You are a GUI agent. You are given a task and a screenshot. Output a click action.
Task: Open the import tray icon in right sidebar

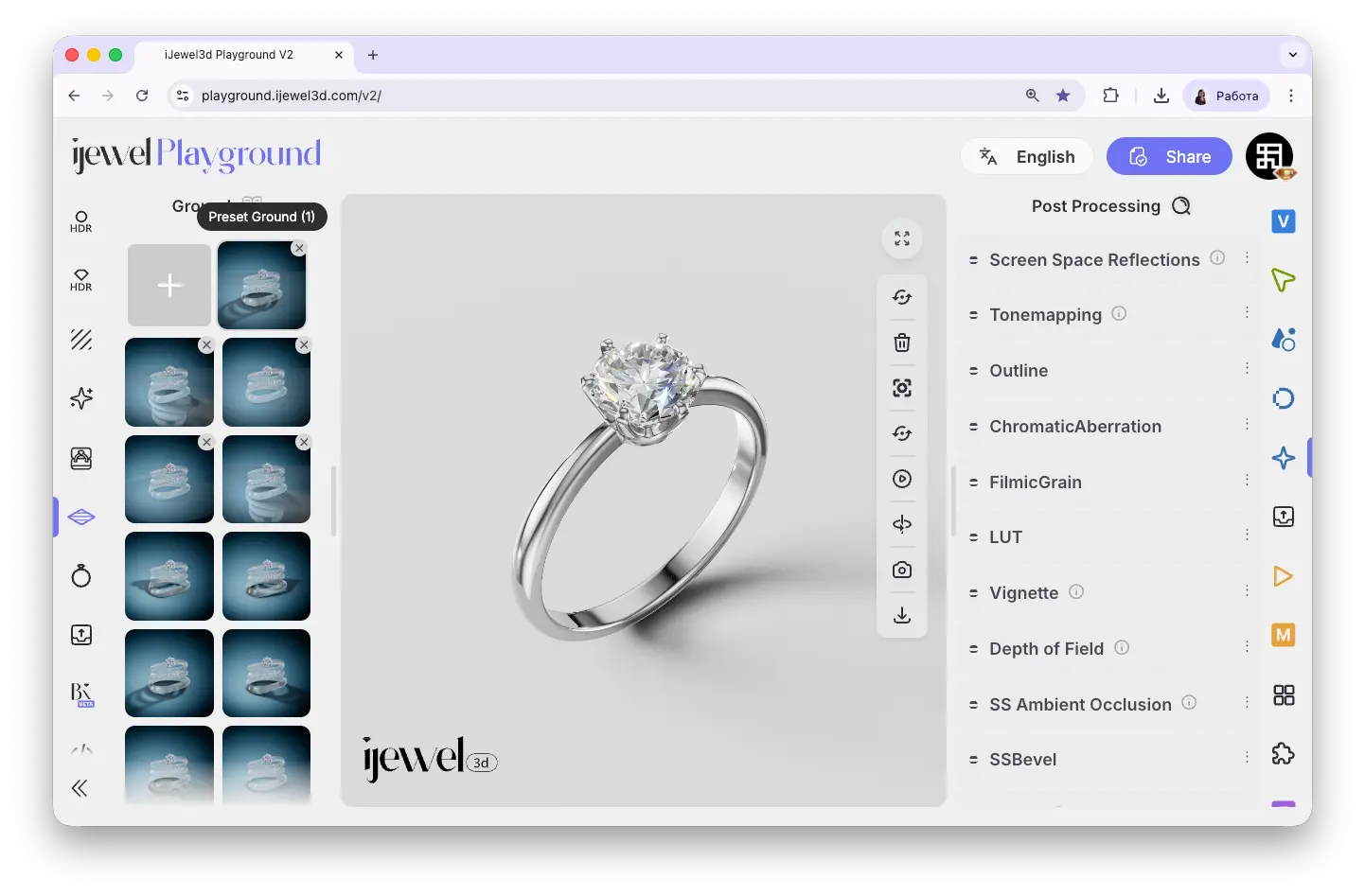coord(1284,517)
